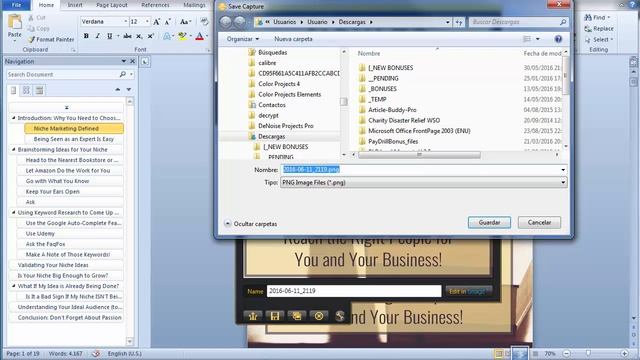Click Cancelar button in Save Capture dialog

coord(539,222)
